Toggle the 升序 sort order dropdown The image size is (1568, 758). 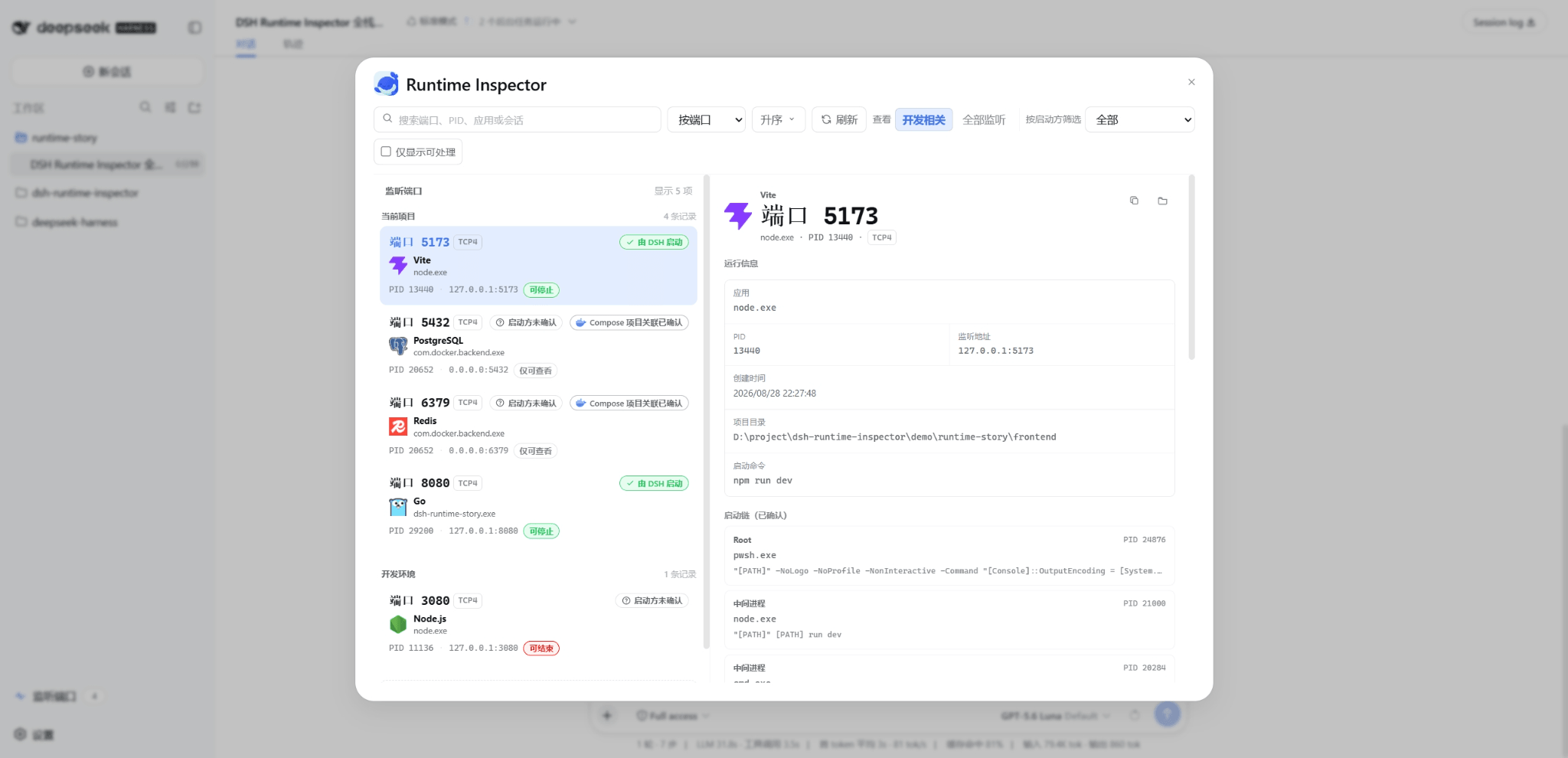click(x=778, y=119)
